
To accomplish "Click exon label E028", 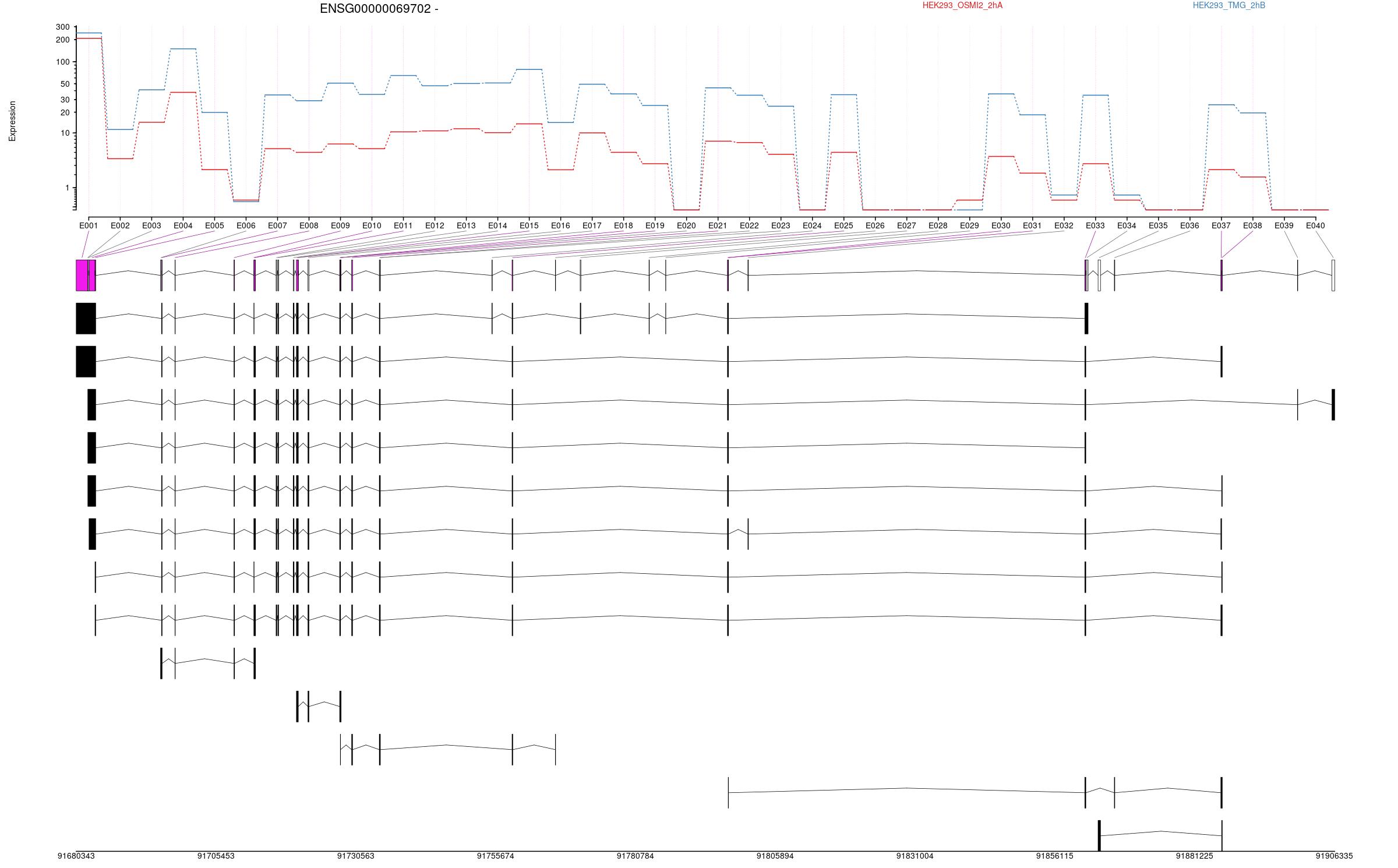I will (938, 225).
